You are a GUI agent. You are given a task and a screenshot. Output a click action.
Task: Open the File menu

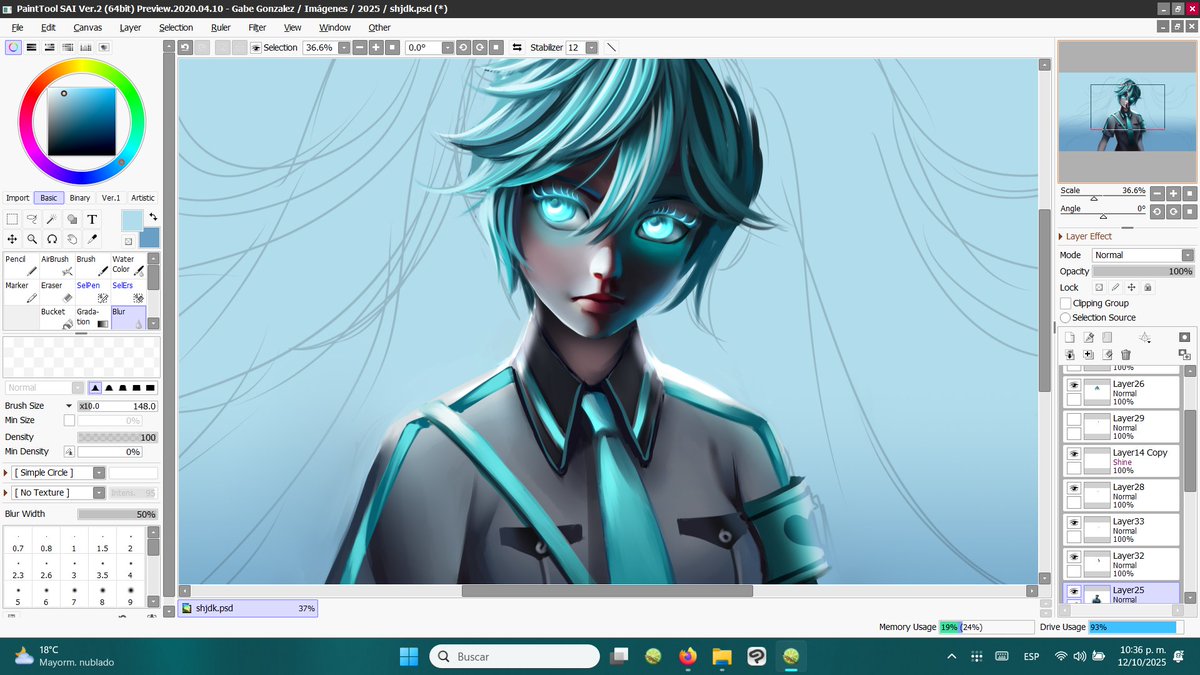tap(17, 27)
